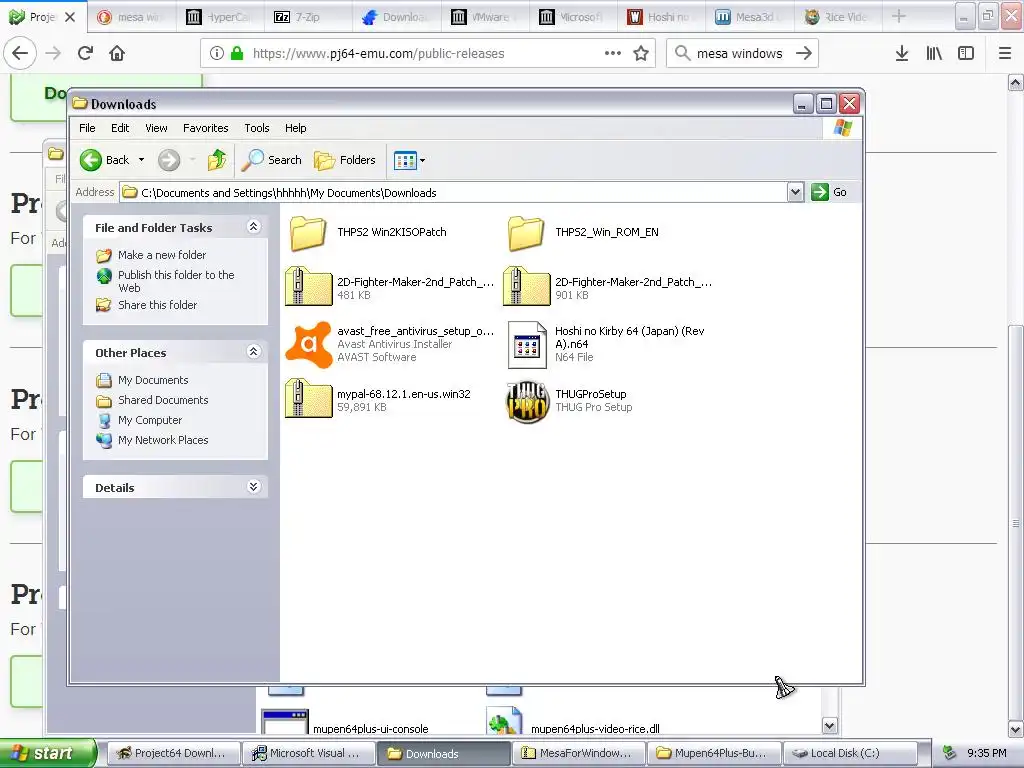
Task: Click the Windows Start button
Action: 48,753
